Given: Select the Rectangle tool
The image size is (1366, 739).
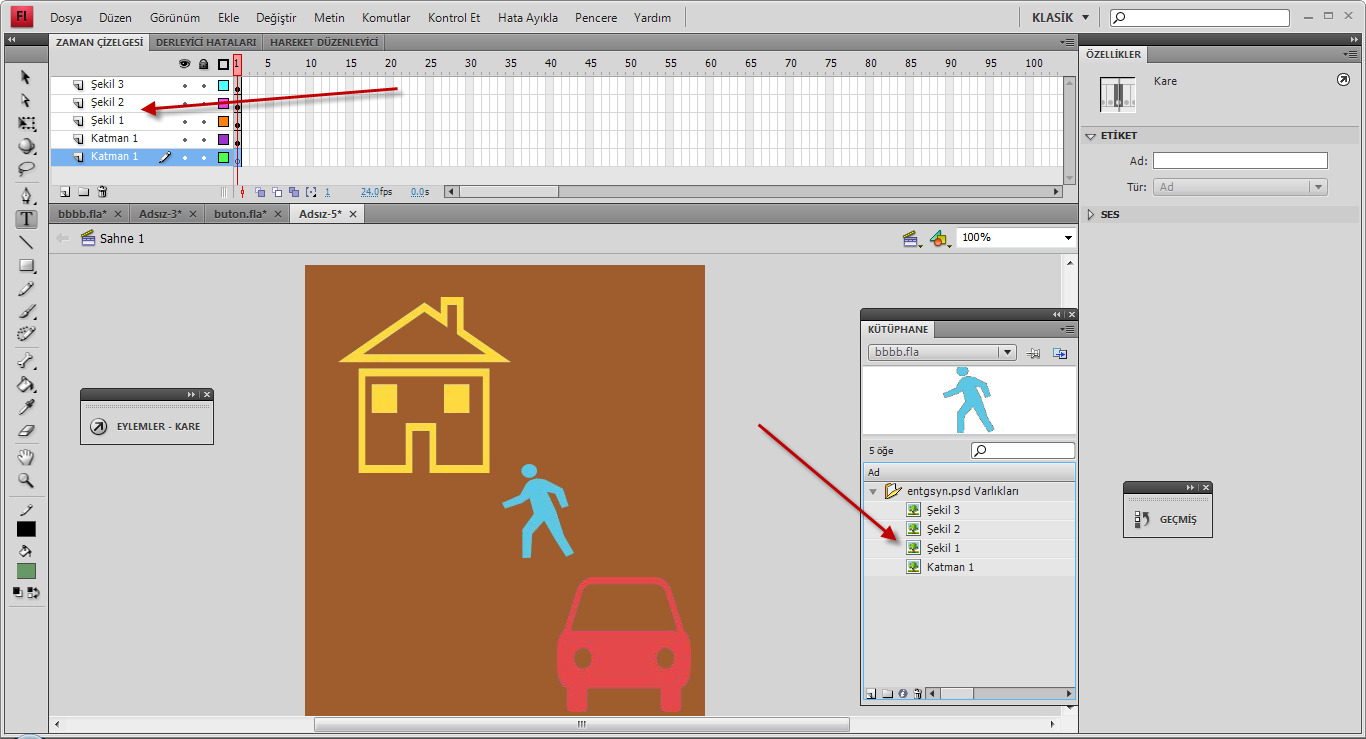Looking at the screenshot, I should click(26, 266).
